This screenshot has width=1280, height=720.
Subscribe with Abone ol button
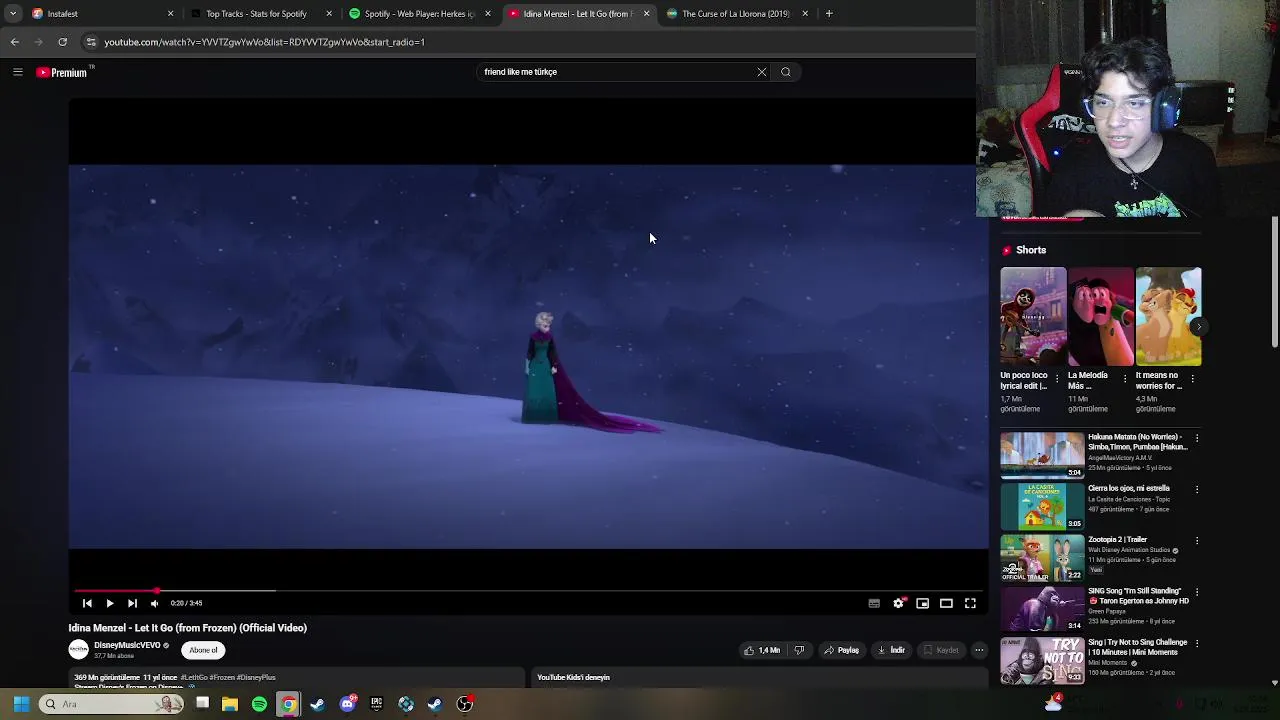(203, 650)
